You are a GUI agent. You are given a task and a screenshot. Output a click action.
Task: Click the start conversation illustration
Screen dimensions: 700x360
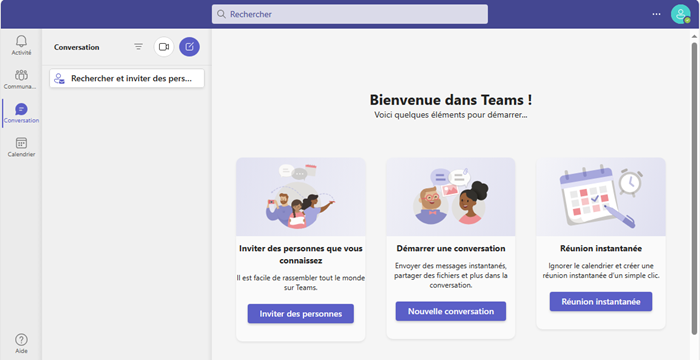point(450,197)
